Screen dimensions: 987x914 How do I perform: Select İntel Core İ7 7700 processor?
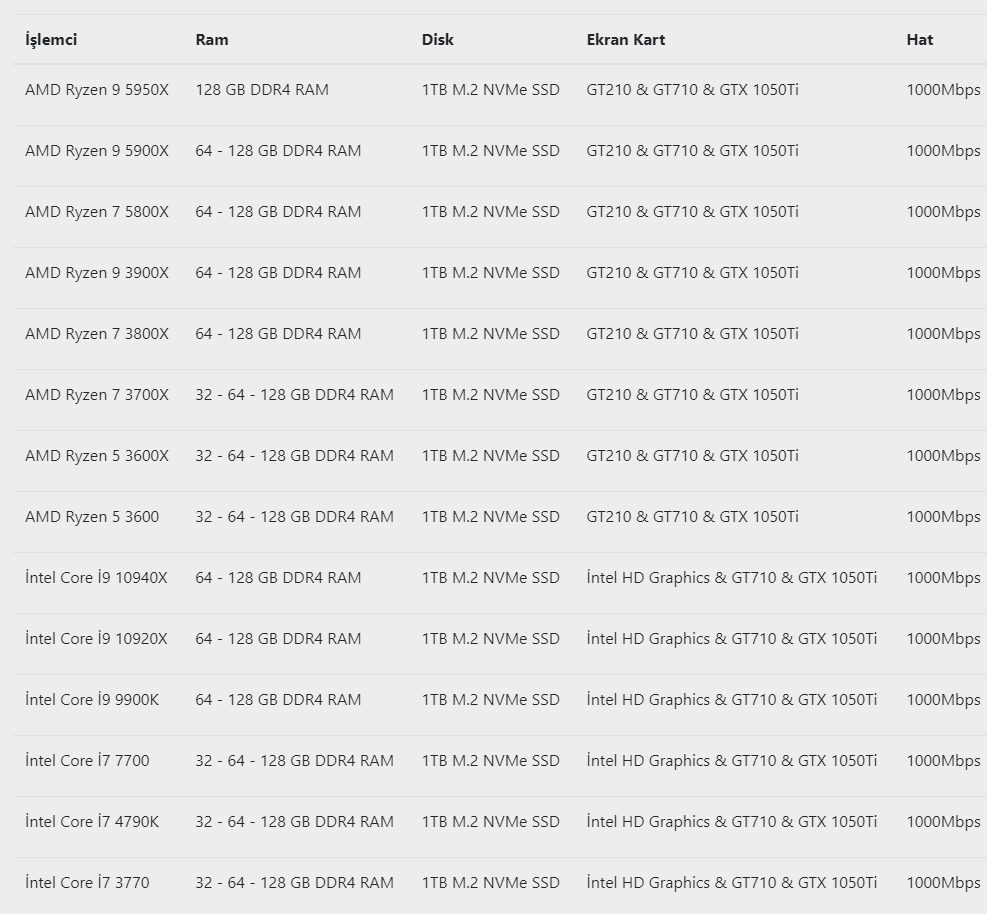tap(87, 760)
